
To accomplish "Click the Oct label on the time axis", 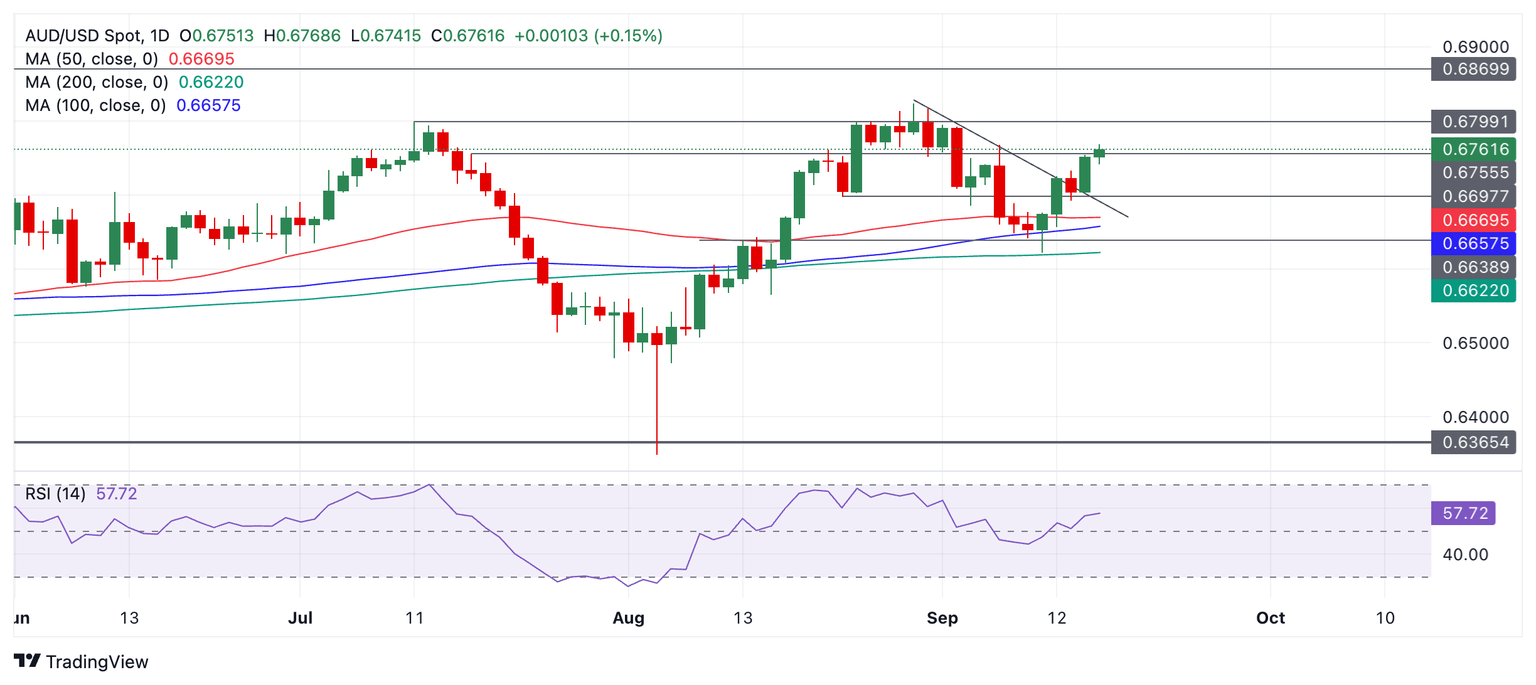I will point(1270,618).
